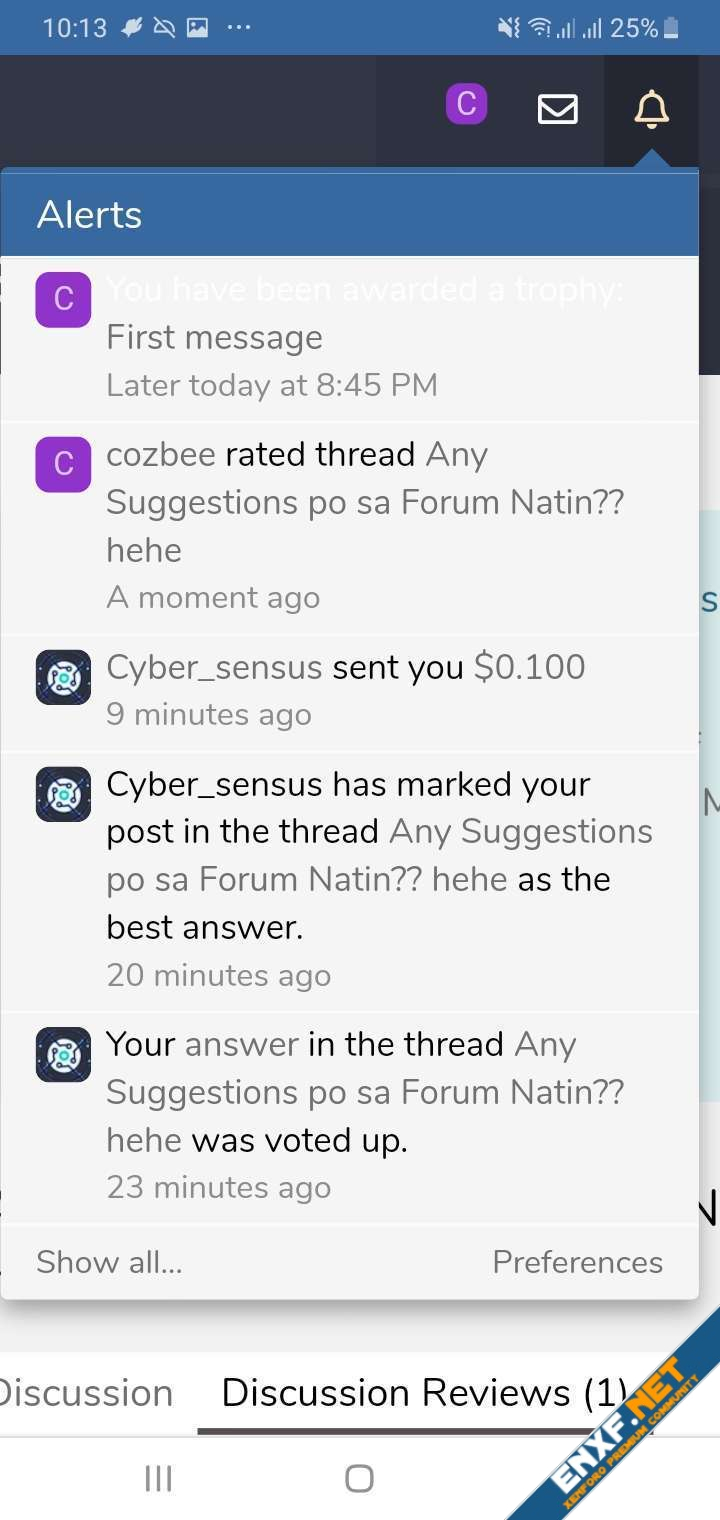
Task: Open the cozbee username link
Action: [x=161, y=454]
